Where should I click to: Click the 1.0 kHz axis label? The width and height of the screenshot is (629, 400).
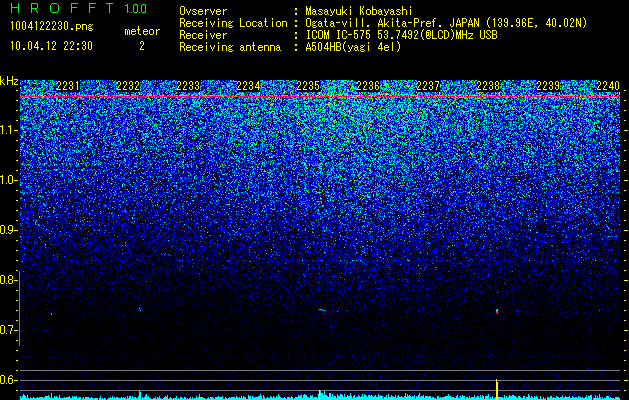(x=8, y=180)
